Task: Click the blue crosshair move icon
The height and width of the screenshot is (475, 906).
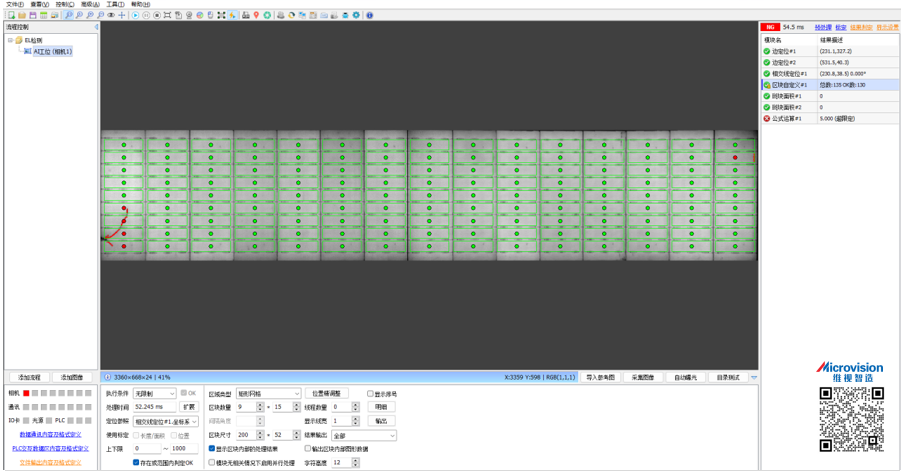Action: pos(121,15)
